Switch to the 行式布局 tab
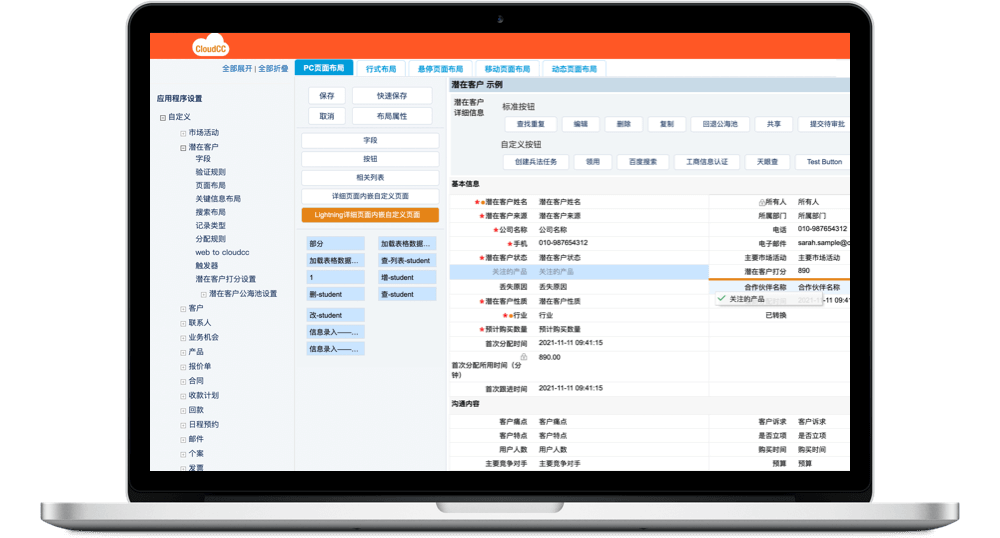1000x538 pixels. point(381,69)
